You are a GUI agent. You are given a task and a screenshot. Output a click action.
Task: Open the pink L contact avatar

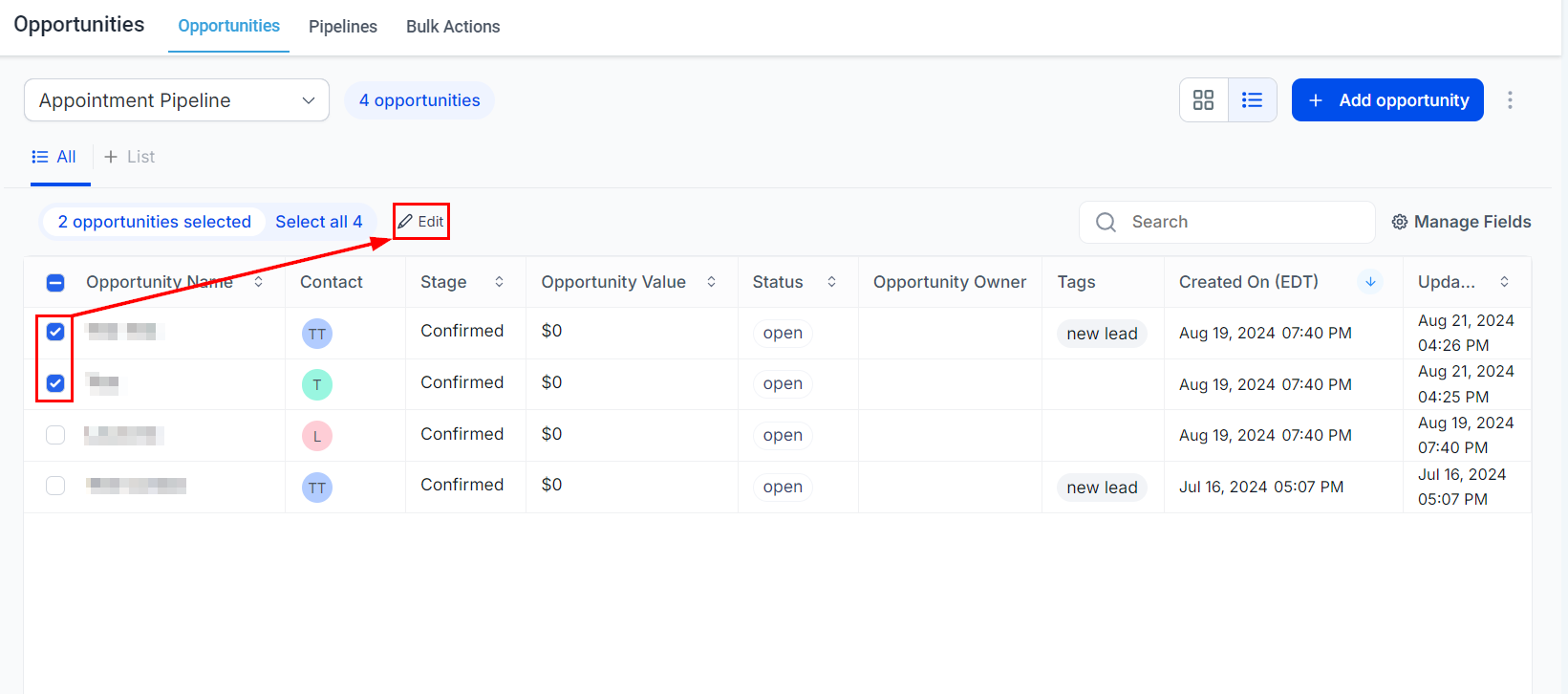[x=317, y=436]
